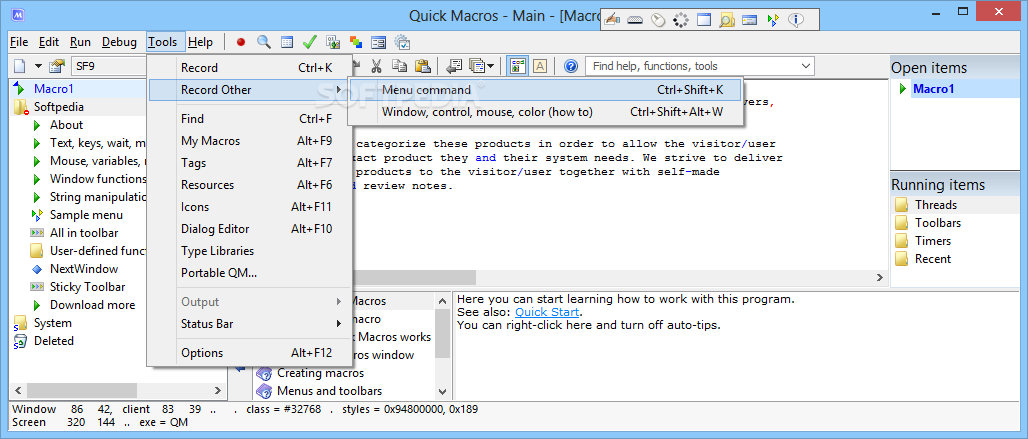The height and width of the screenshot is (439, 1028).
Task: Open the Run menu
Action: coord(80,42)
